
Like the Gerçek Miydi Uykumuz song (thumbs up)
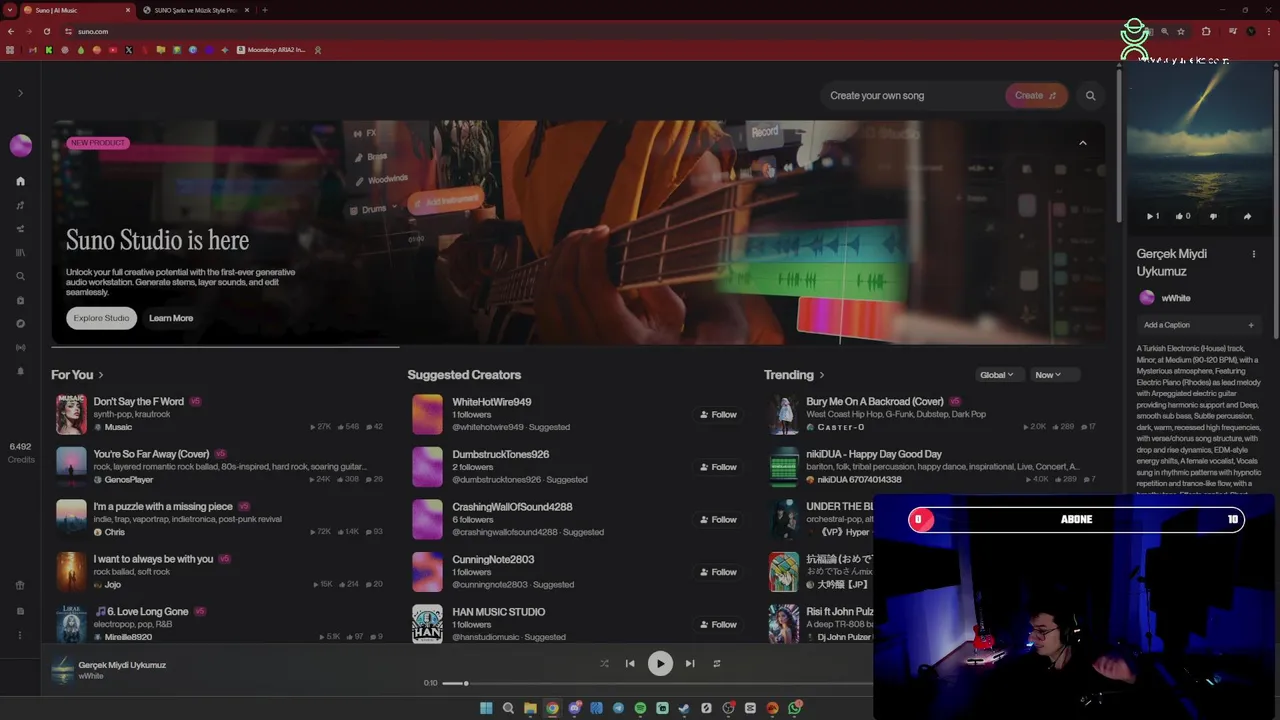1182,216
